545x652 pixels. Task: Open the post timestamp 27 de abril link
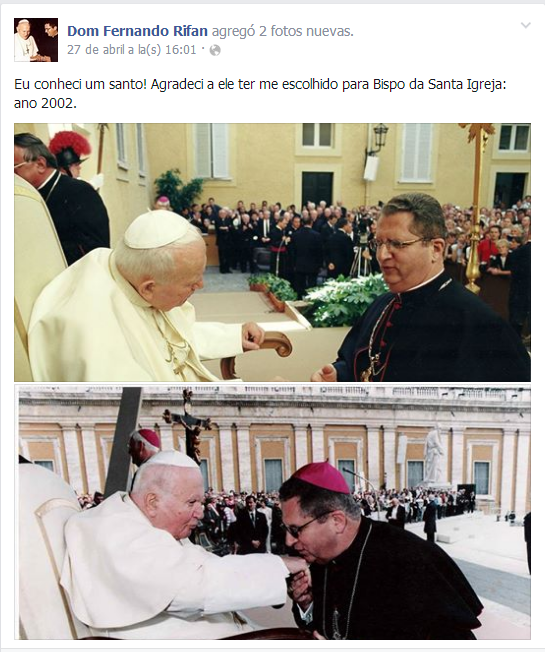(131, 50)
